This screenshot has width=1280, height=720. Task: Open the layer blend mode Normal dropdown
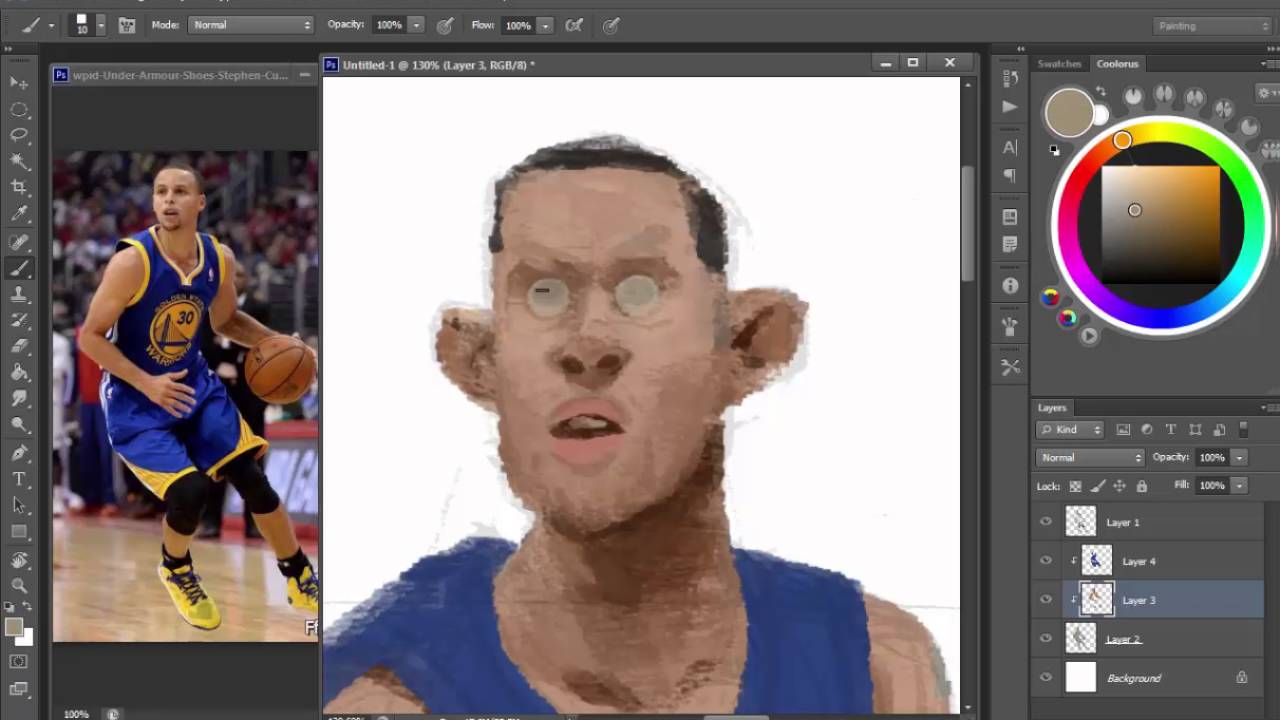coord(1090,458)
